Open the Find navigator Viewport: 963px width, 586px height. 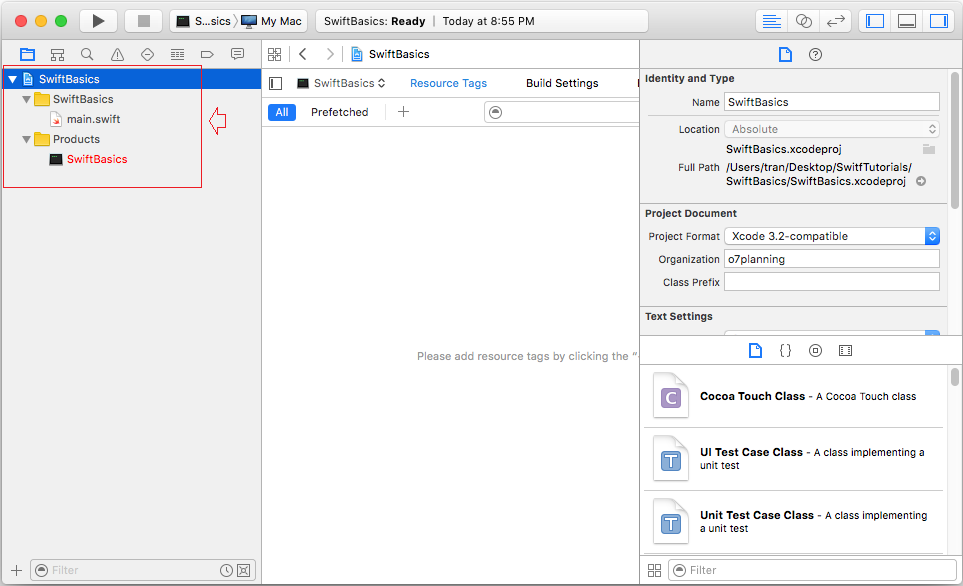[x=87, y=54]
